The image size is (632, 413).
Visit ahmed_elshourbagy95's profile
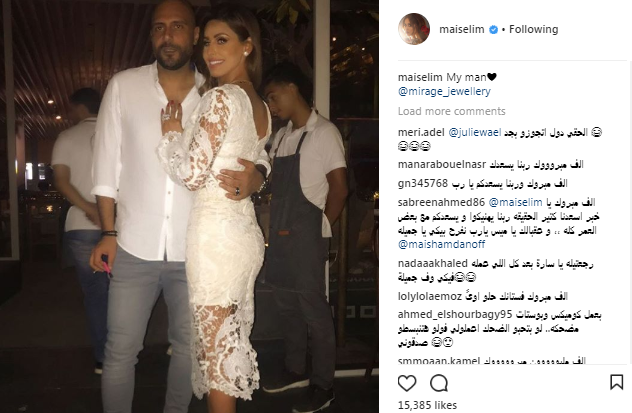click(x=454, y=314)
